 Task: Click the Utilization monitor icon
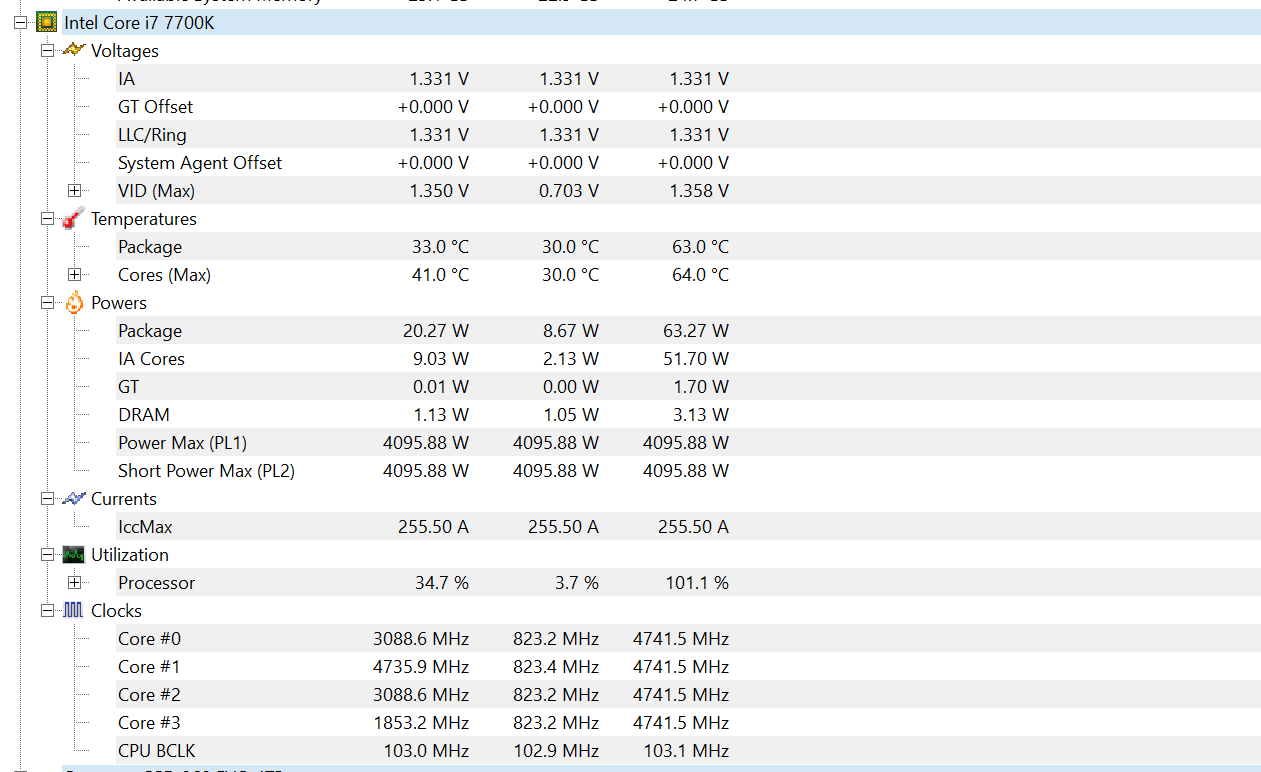pyautogui.click(x=73, y=554)
